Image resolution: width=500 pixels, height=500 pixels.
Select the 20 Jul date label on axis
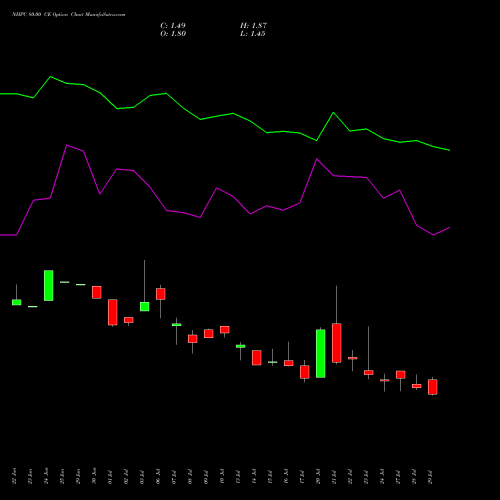318,476
